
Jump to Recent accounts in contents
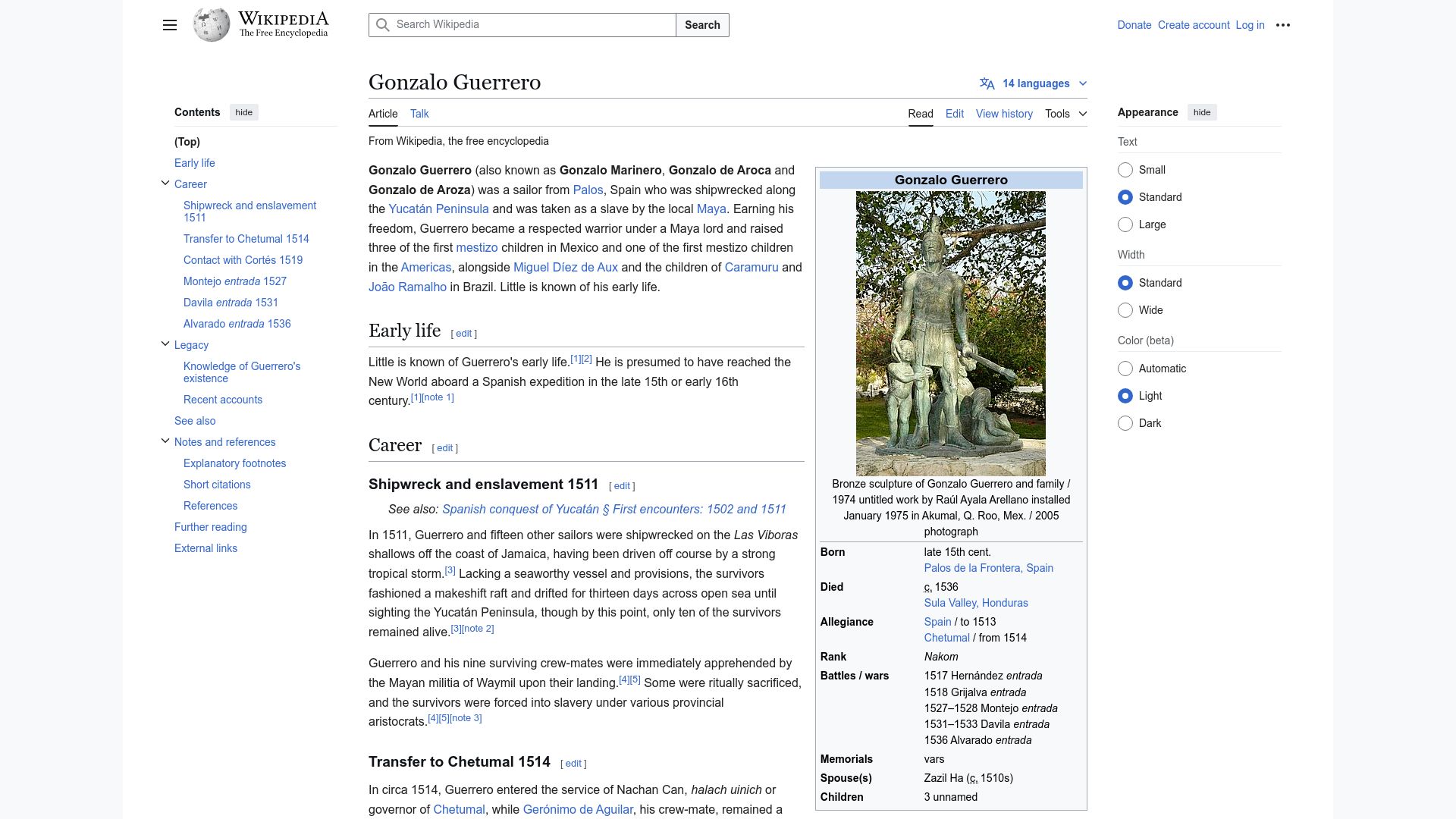click(223, 400)
